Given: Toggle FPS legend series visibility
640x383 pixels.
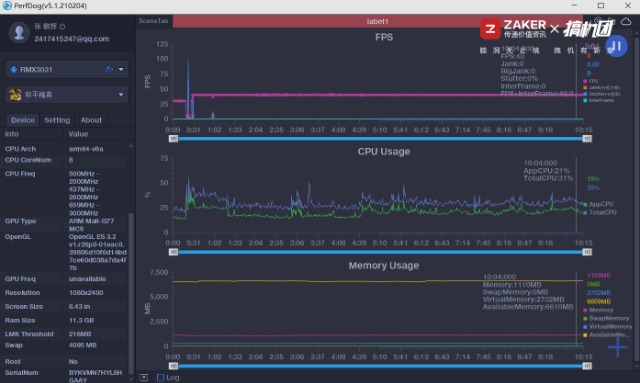Looking at the screenshot, I should (x=590, y=81).
